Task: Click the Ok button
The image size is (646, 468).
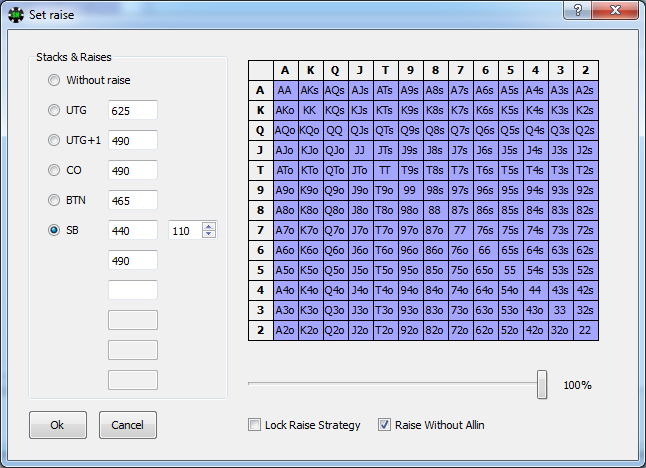Action: click(x=57, y=425)
